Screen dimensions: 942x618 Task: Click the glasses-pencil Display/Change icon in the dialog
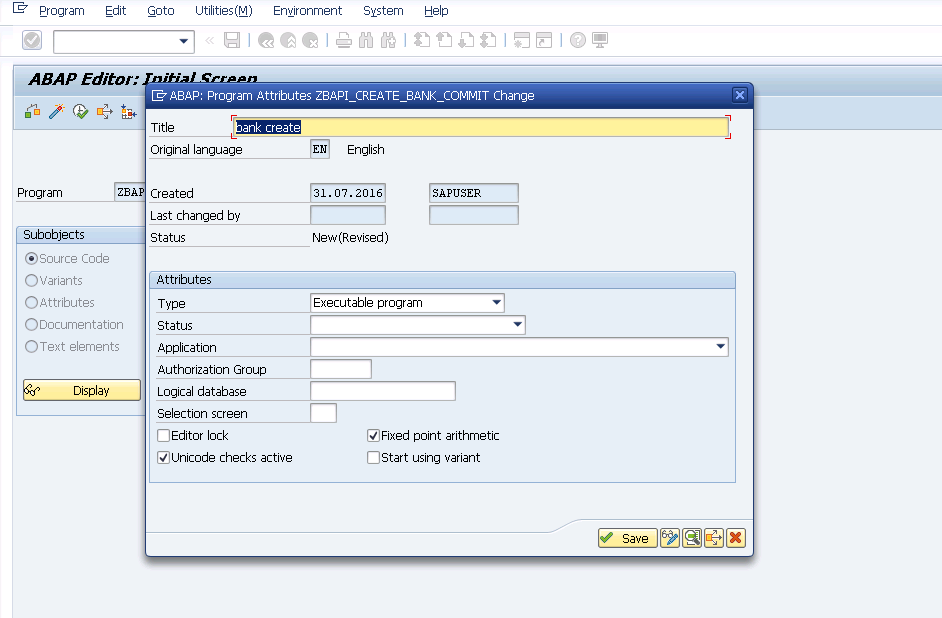(x=670, y=538)
